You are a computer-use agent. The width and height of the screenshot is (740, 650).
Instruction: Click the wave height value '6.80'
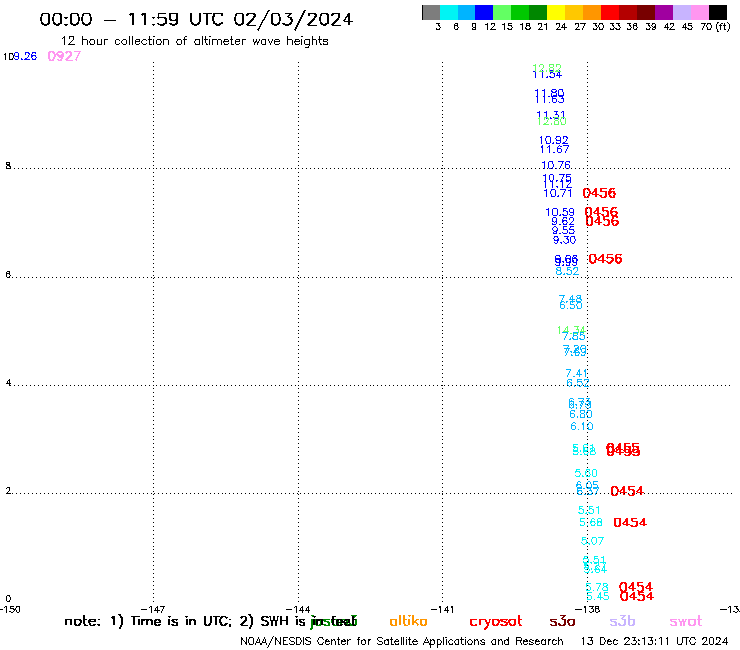click(x=581, y=414)
